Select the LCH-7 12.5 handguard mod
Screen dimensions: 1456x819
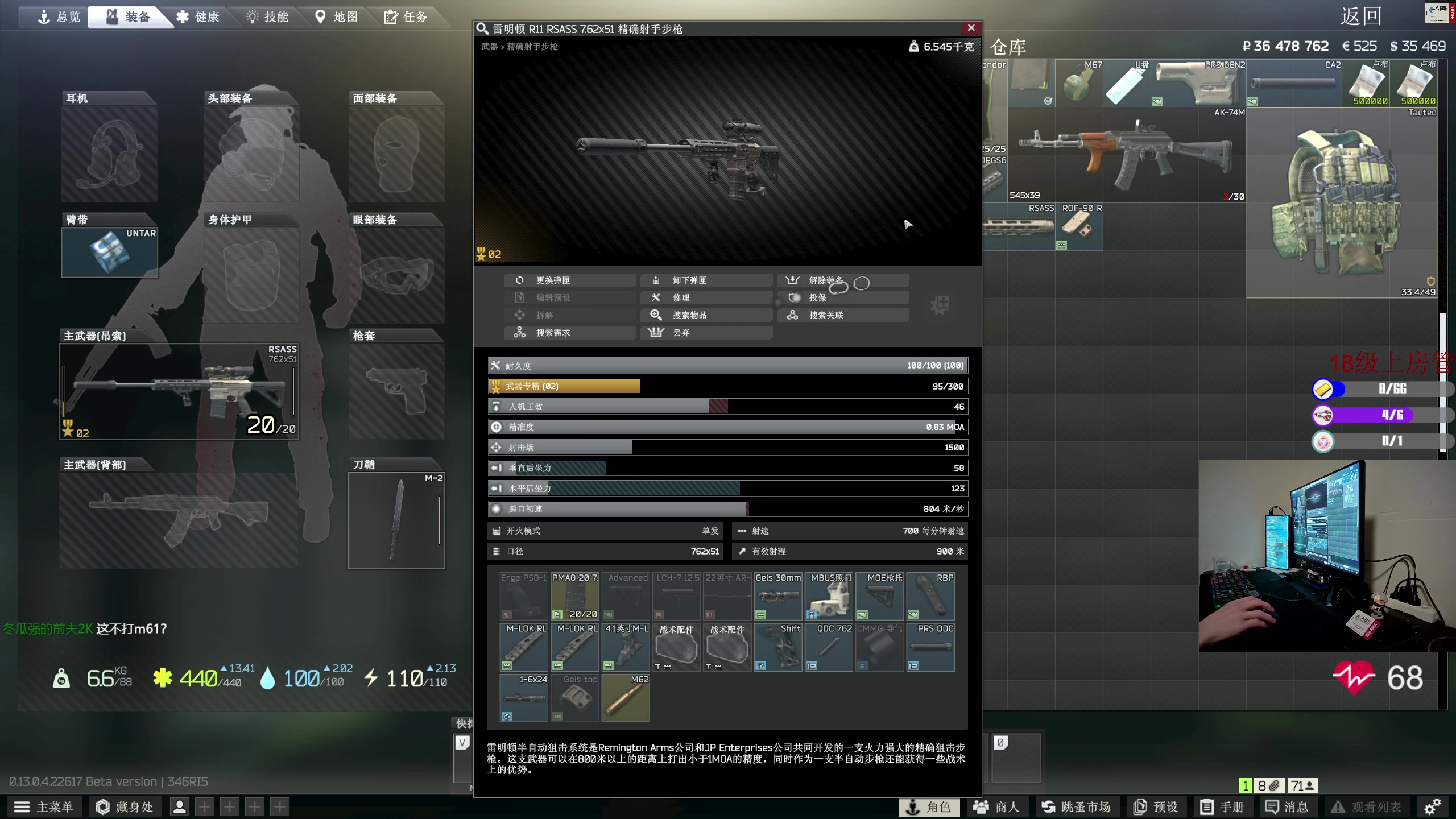676,596
